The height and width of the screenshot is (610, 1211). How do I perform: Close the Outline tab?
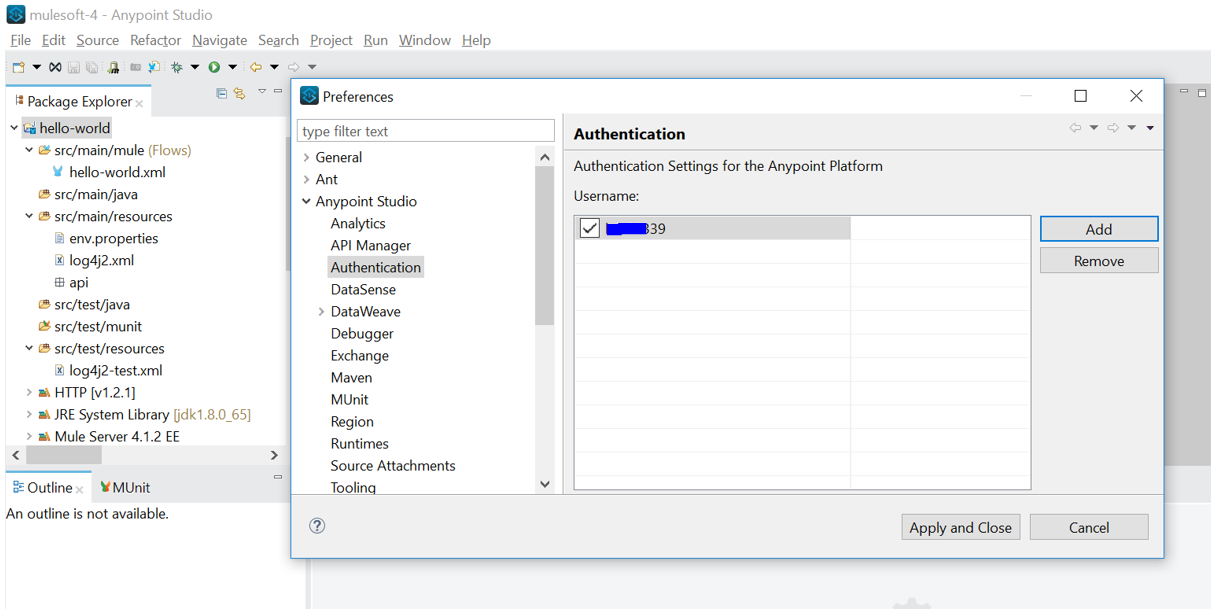[80, 490]
